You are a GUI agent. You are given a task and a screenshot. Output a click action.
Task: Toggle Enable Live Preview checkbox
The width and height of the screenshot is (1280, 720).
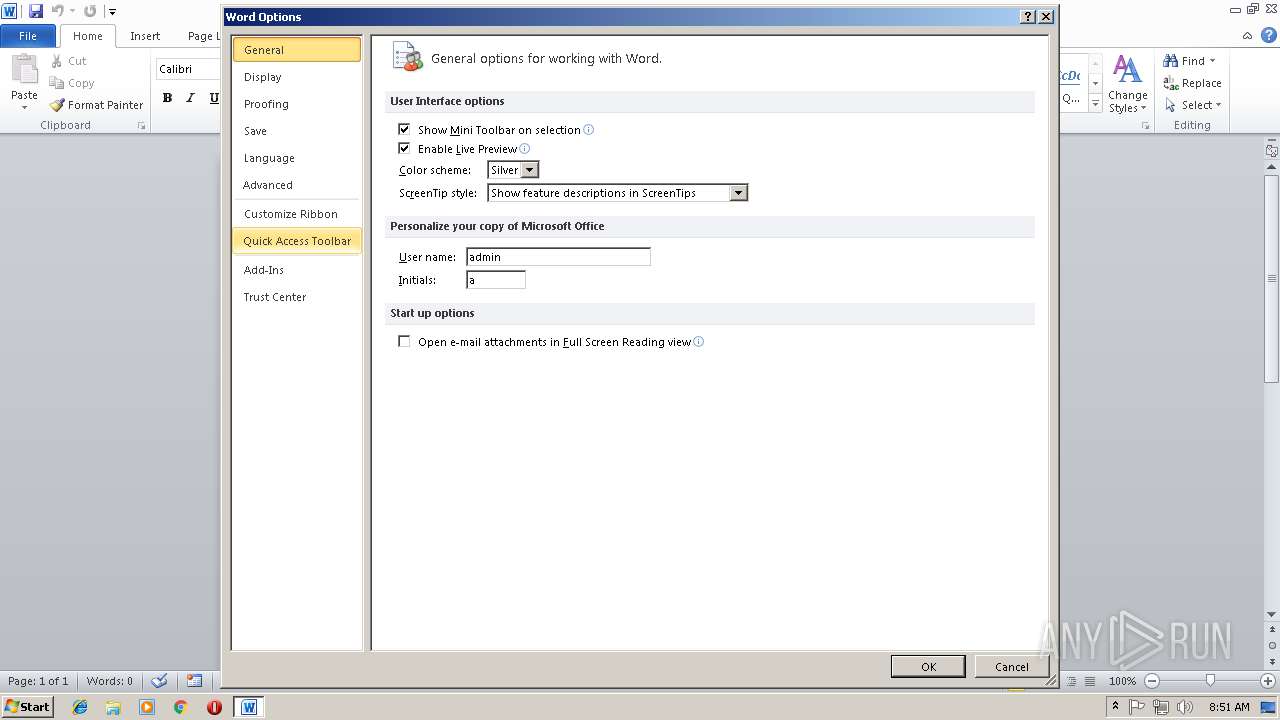[404, 148]
